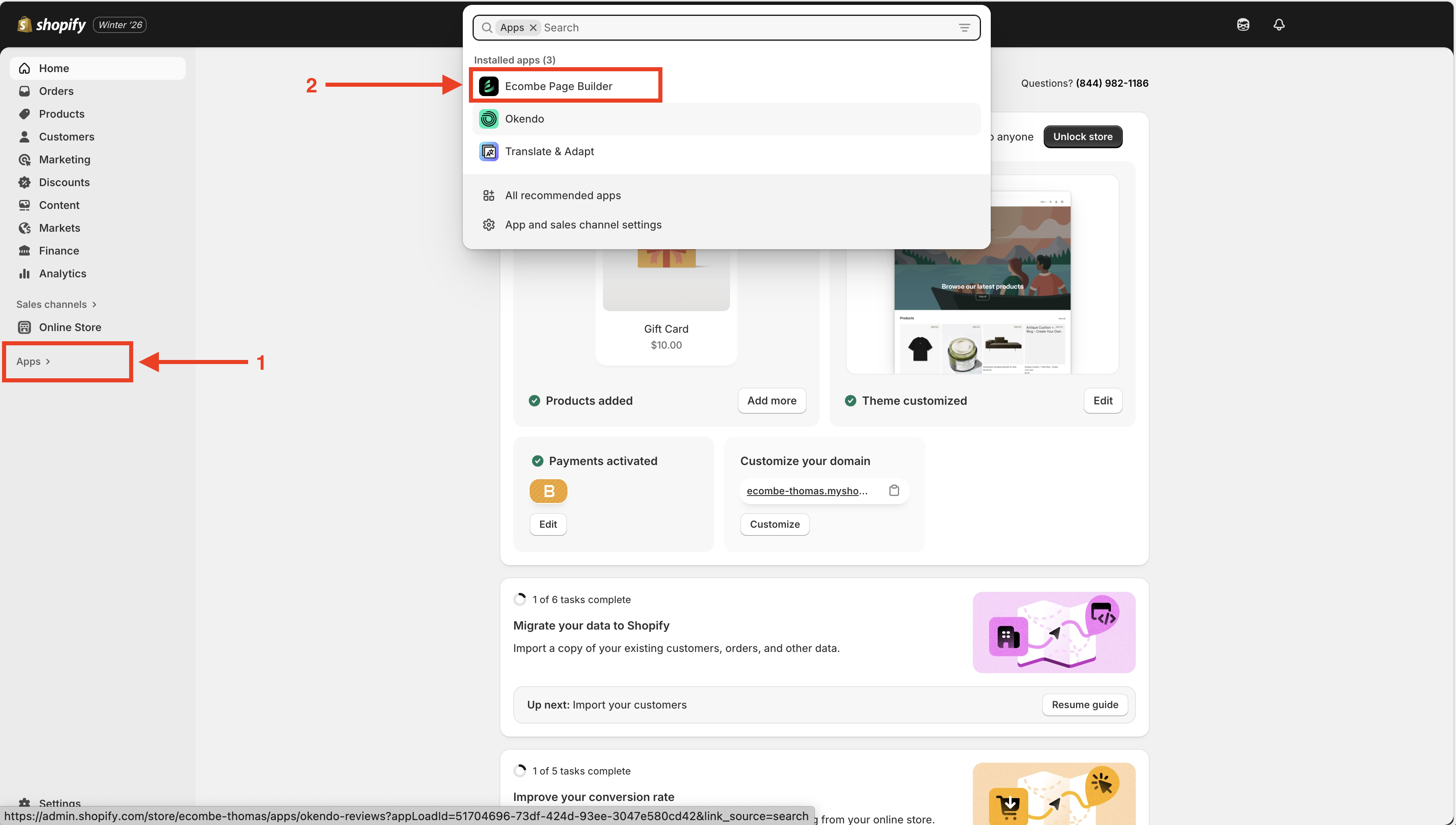Remove the Apps filter chip
The image size is (1456, 825).
(533, 28)
